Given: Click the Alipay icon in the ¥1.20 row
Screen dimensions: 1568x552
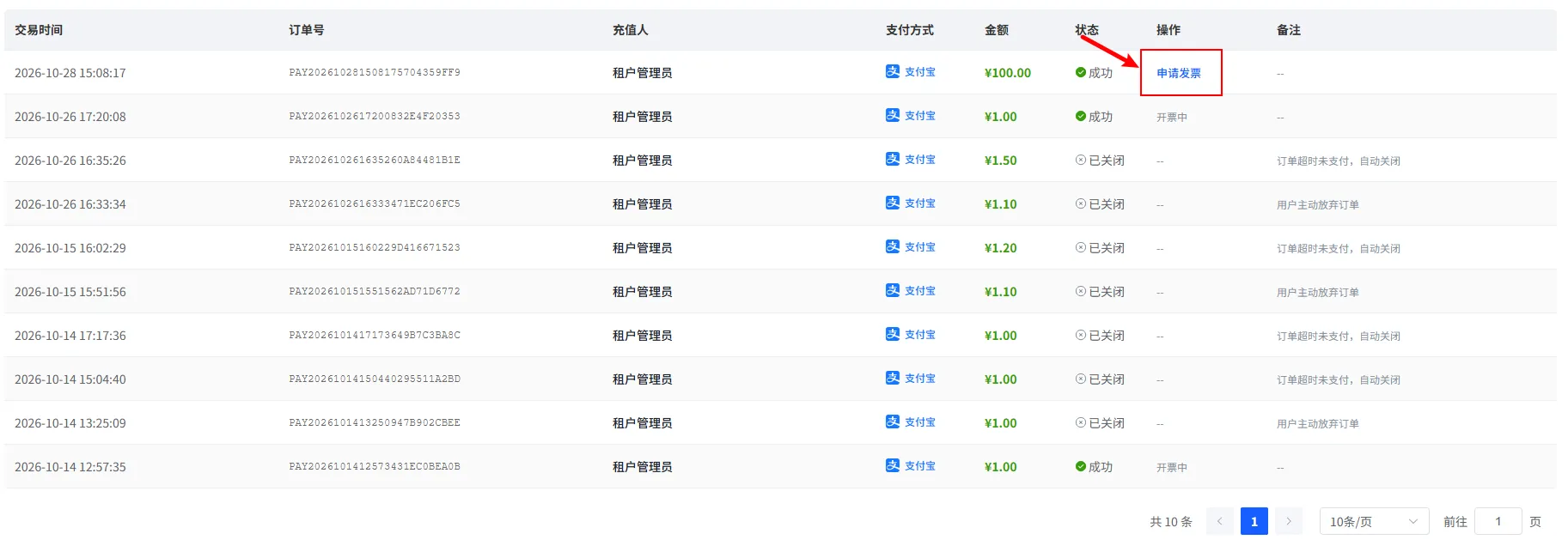Looking at the screenshot, I should pos(893,246).
